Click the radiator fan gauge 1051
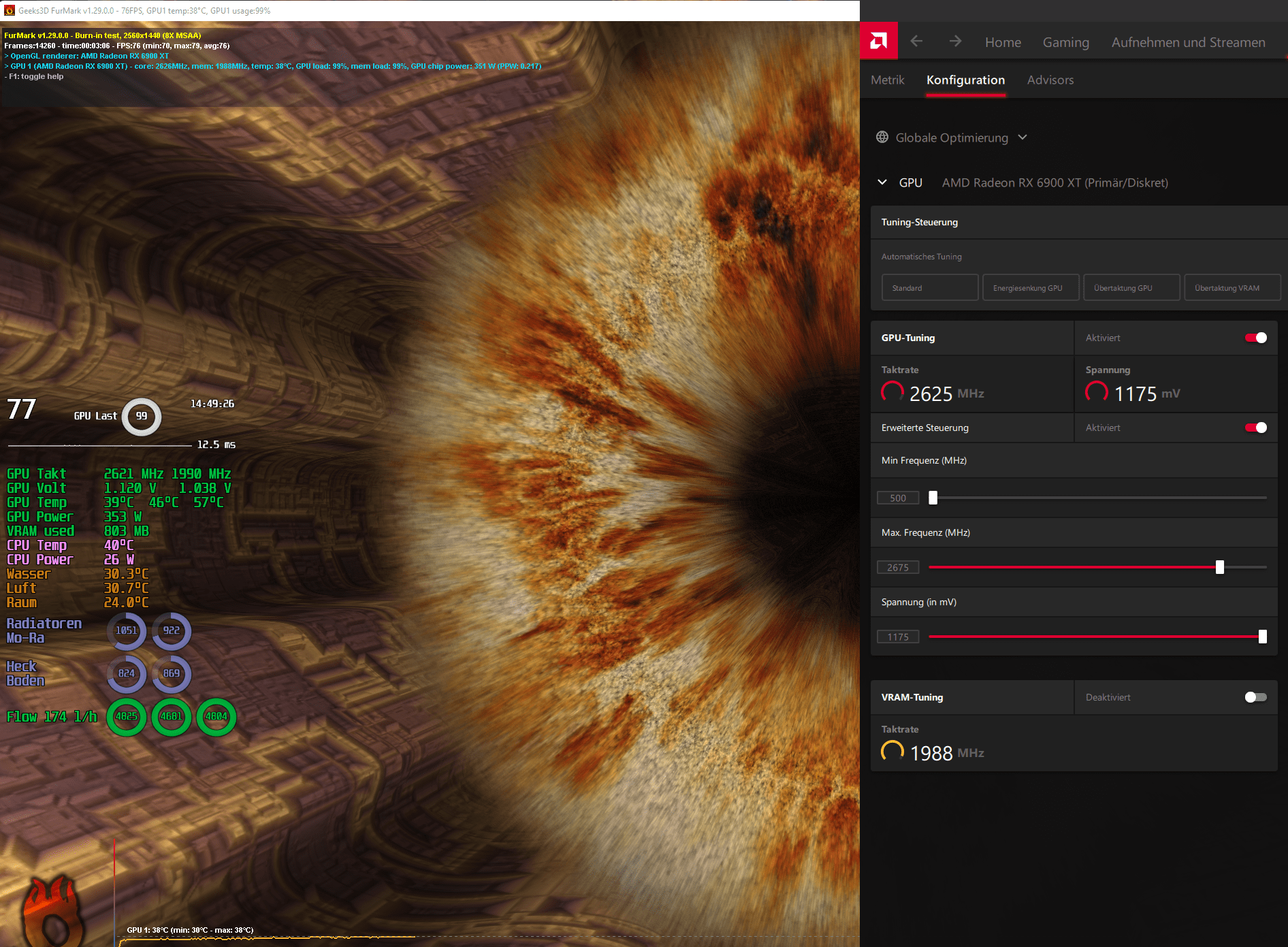 pyautogui.click(x=127, y=630)
